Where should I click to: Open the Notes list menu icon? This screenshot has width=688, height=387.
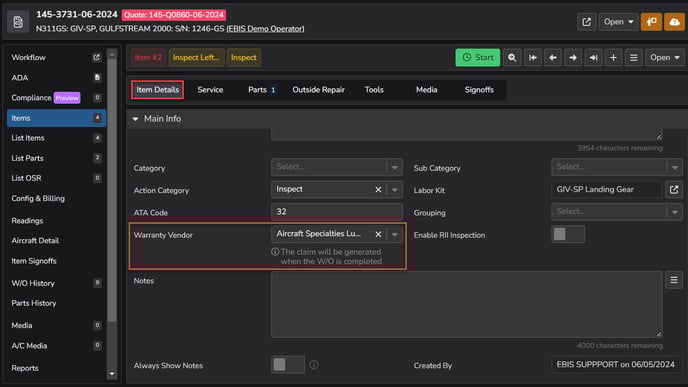pyautogui.click(x=674, y=280)
